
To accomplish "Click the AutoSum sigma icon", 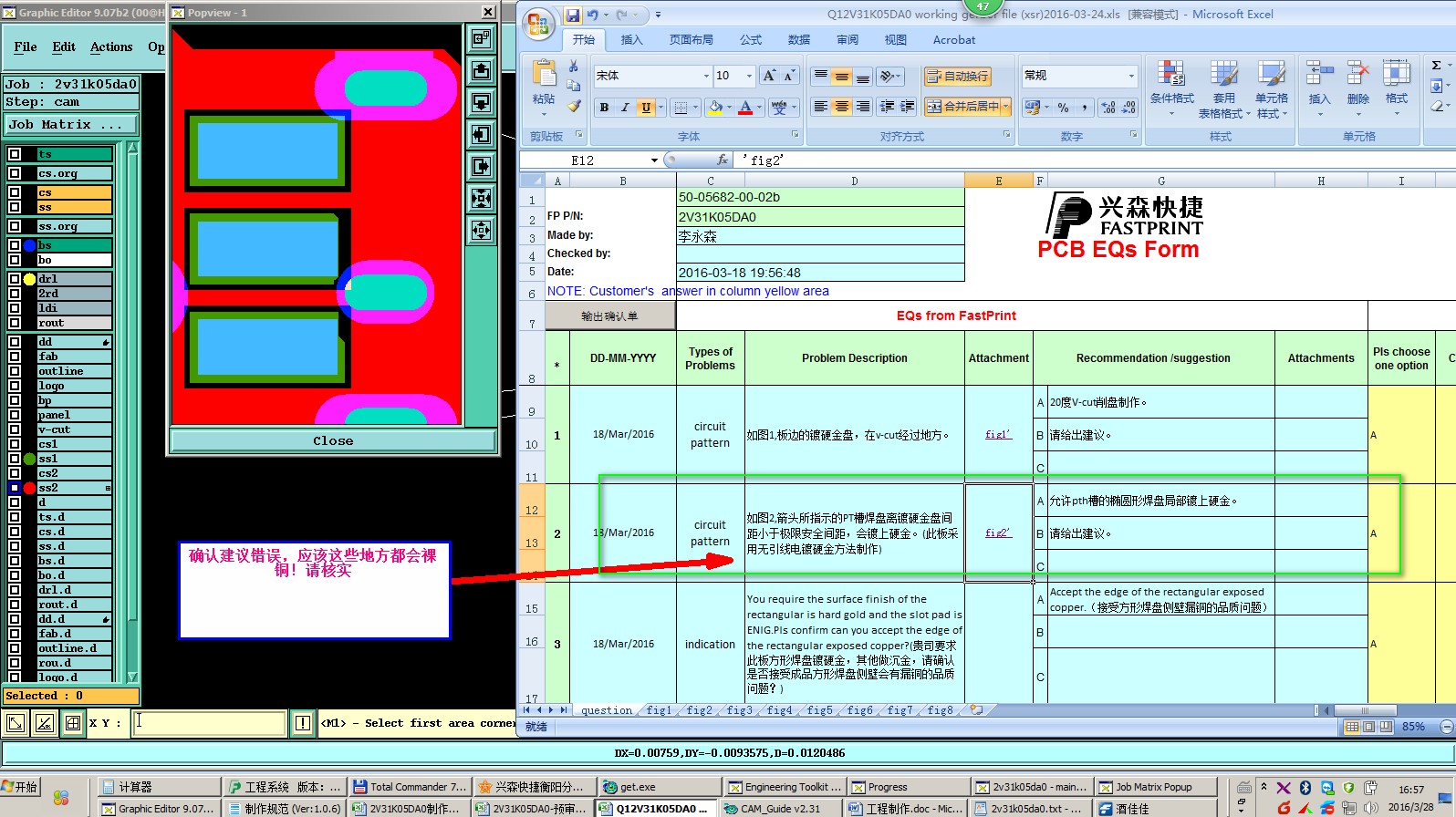I will click(x=1437, y=66).
